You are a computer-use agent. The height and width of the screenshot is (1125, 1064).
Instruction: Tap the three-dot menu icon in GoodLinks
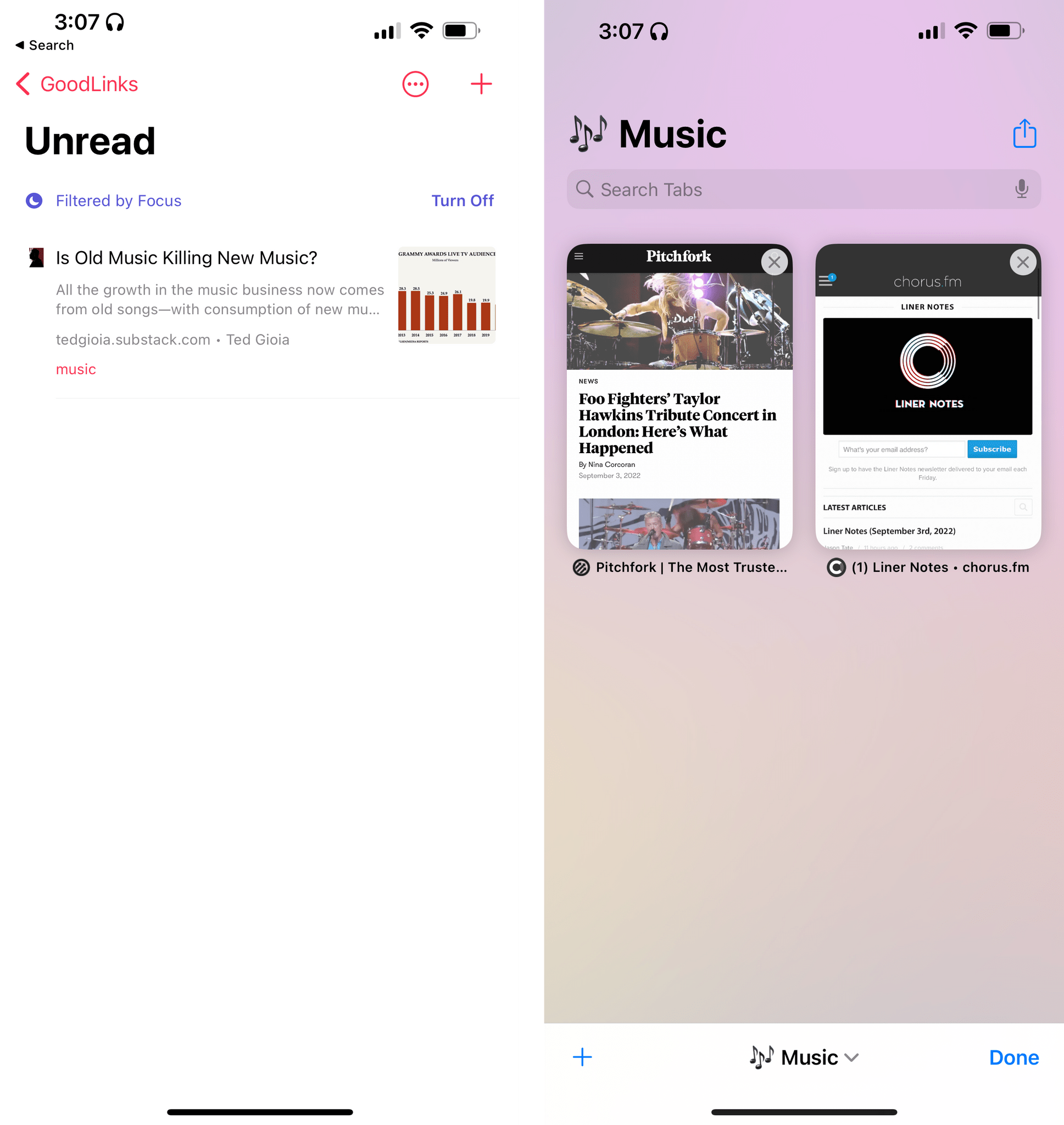coord(416,85)
